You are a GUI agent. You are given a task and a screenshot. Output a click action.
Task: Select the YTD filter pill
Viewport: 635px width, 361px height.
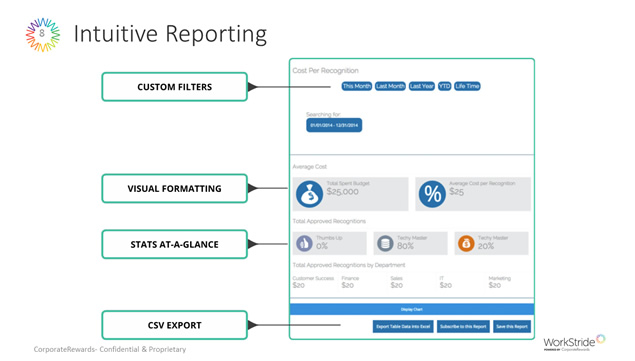pyautogui.click(x=444, y=86)
